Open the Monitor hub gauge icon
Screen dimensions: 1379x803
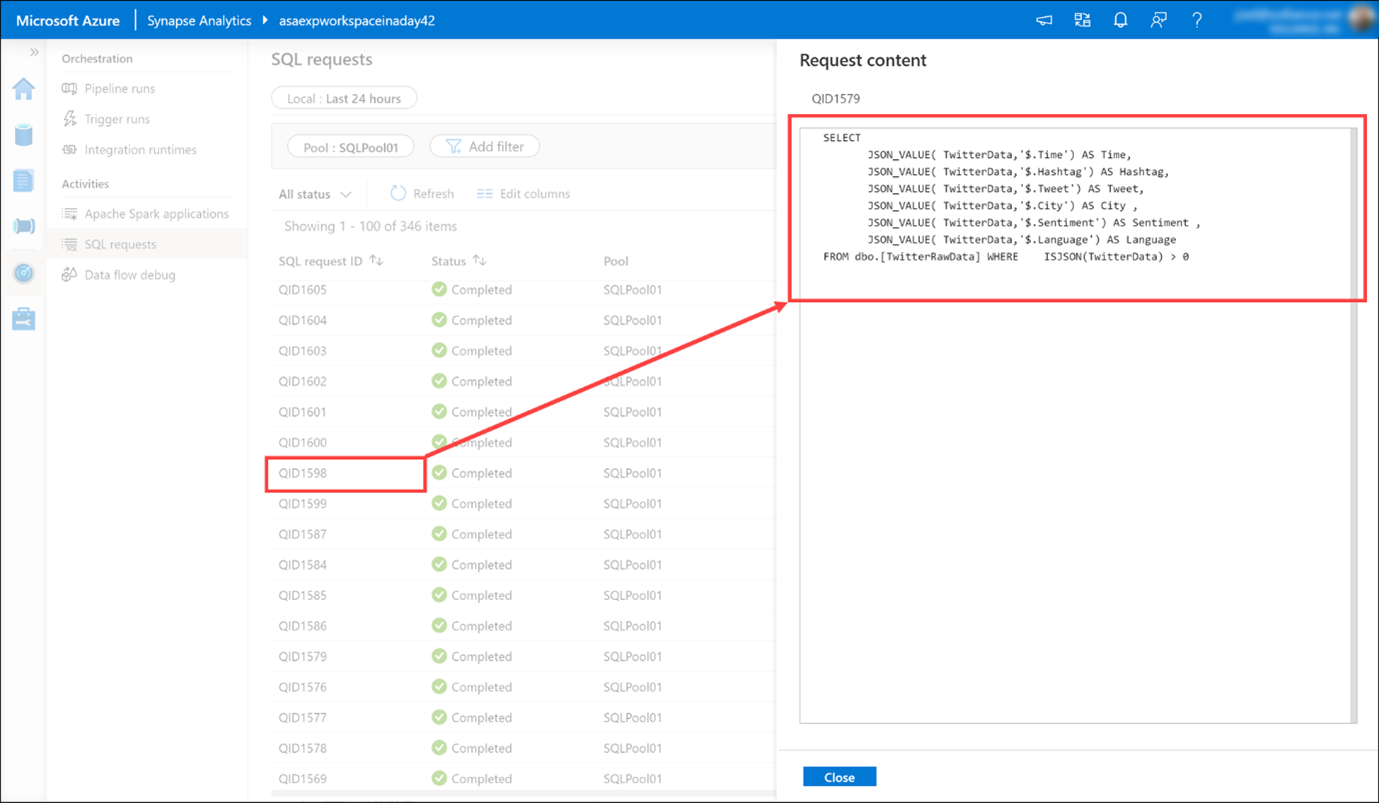pos(24,273)
